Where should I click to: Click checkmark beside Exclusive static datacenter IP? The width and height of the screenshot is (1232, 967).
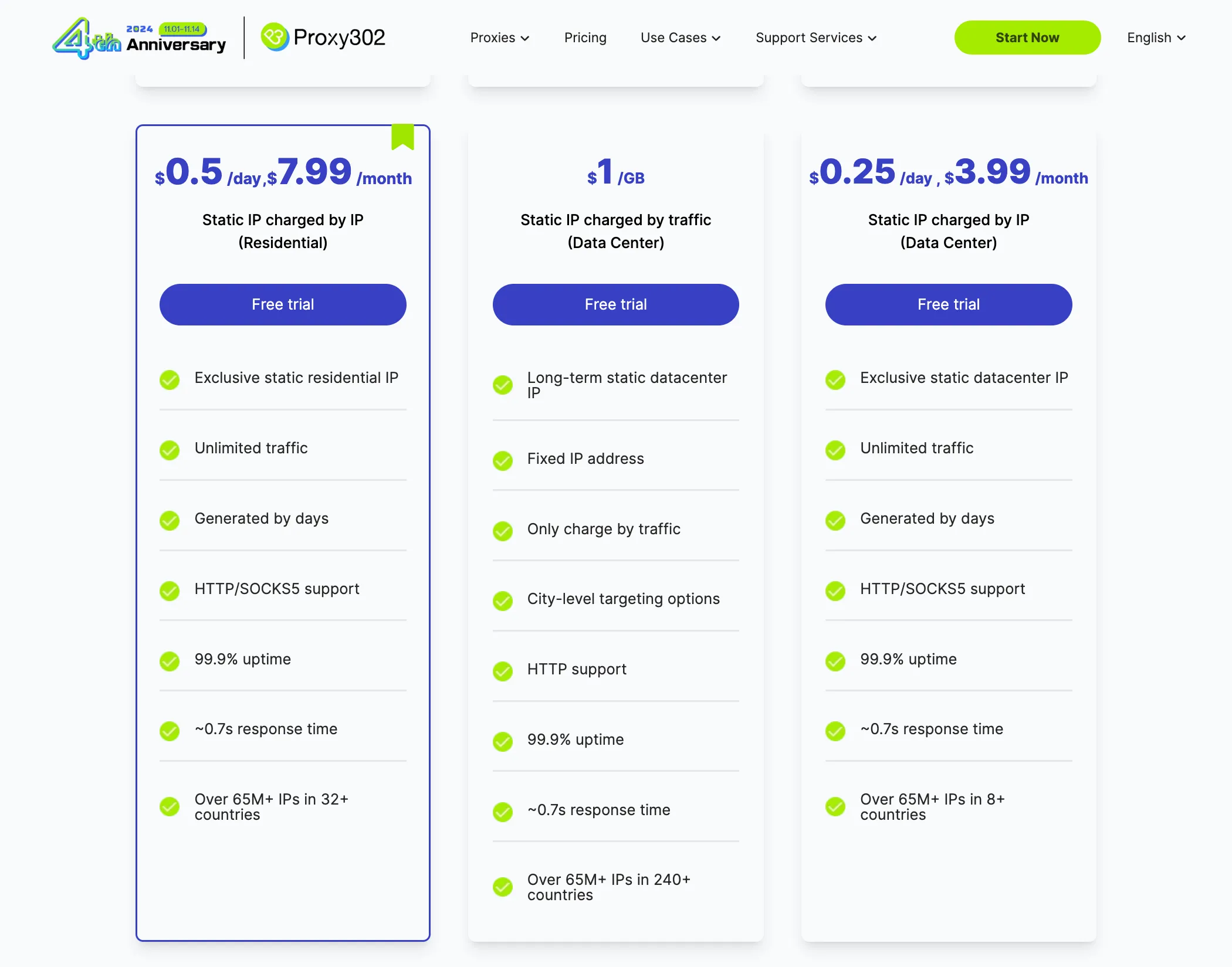835,380
